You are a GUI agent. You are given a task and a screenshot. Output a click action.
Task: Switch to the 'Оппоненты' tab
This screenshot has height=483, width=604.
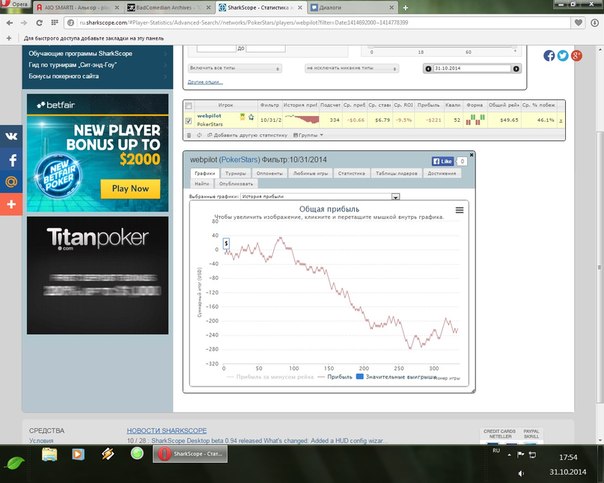coord(269,173)
